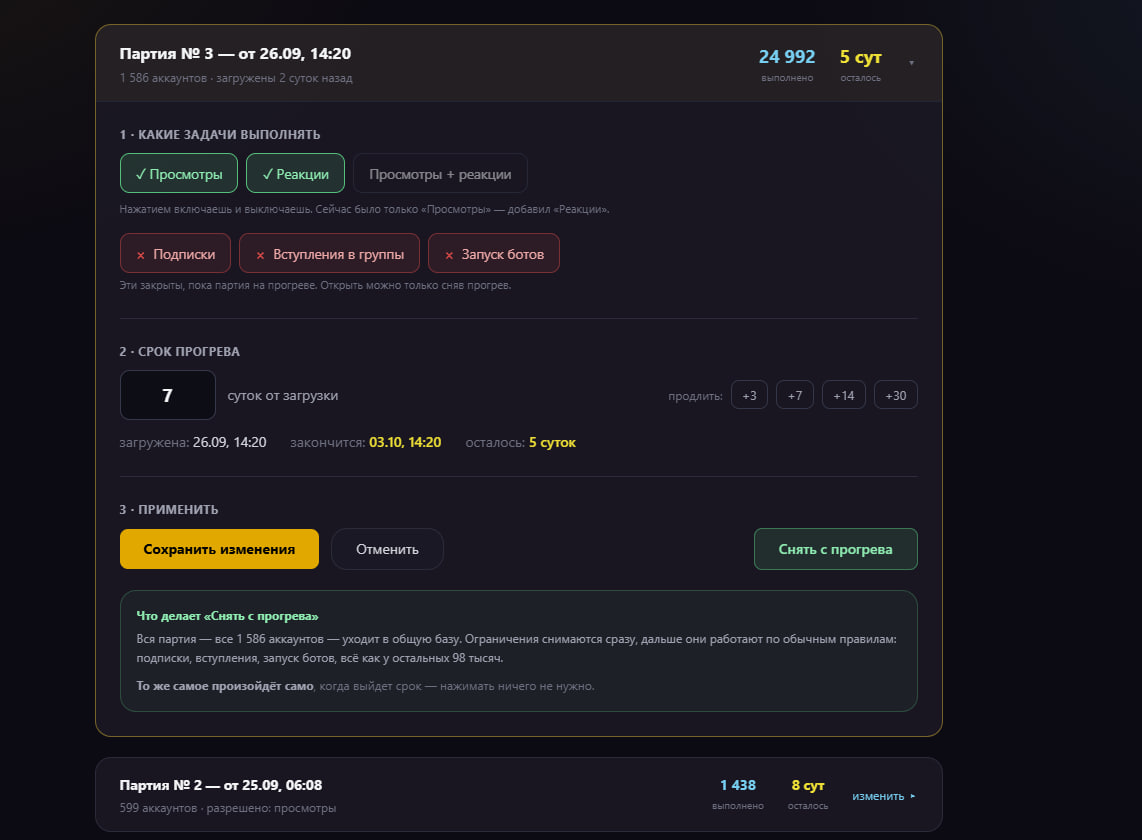Image resolution: width=1142 pixels, height=840 pixels.
Task: Click the locked Запуск ботов chip
Action: click(494, 254)
